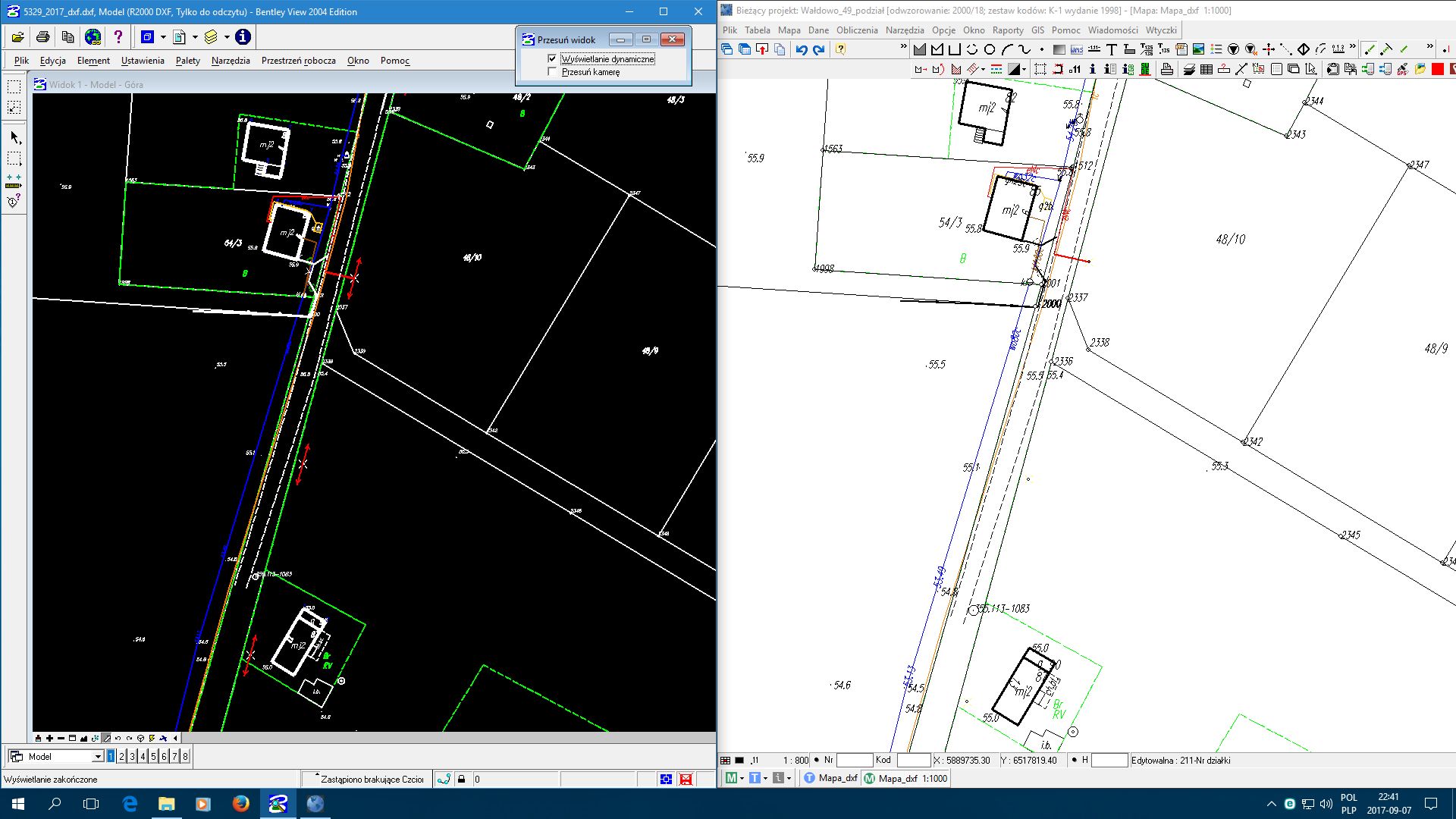Screen dimensions: 1456x819
Task: Click the blue info i icon in map toolbar
Action: 1092,69
